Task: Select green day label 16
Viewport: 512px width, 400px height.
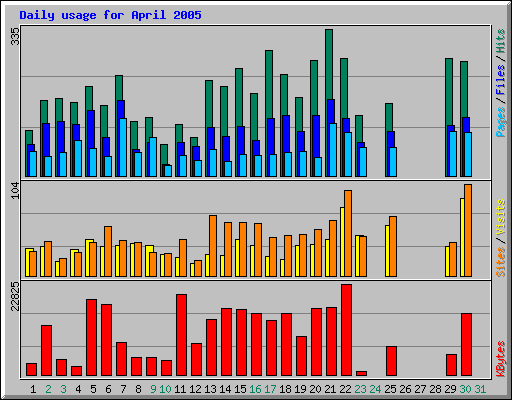Action: pyautogui.click(x=255, y=389)
